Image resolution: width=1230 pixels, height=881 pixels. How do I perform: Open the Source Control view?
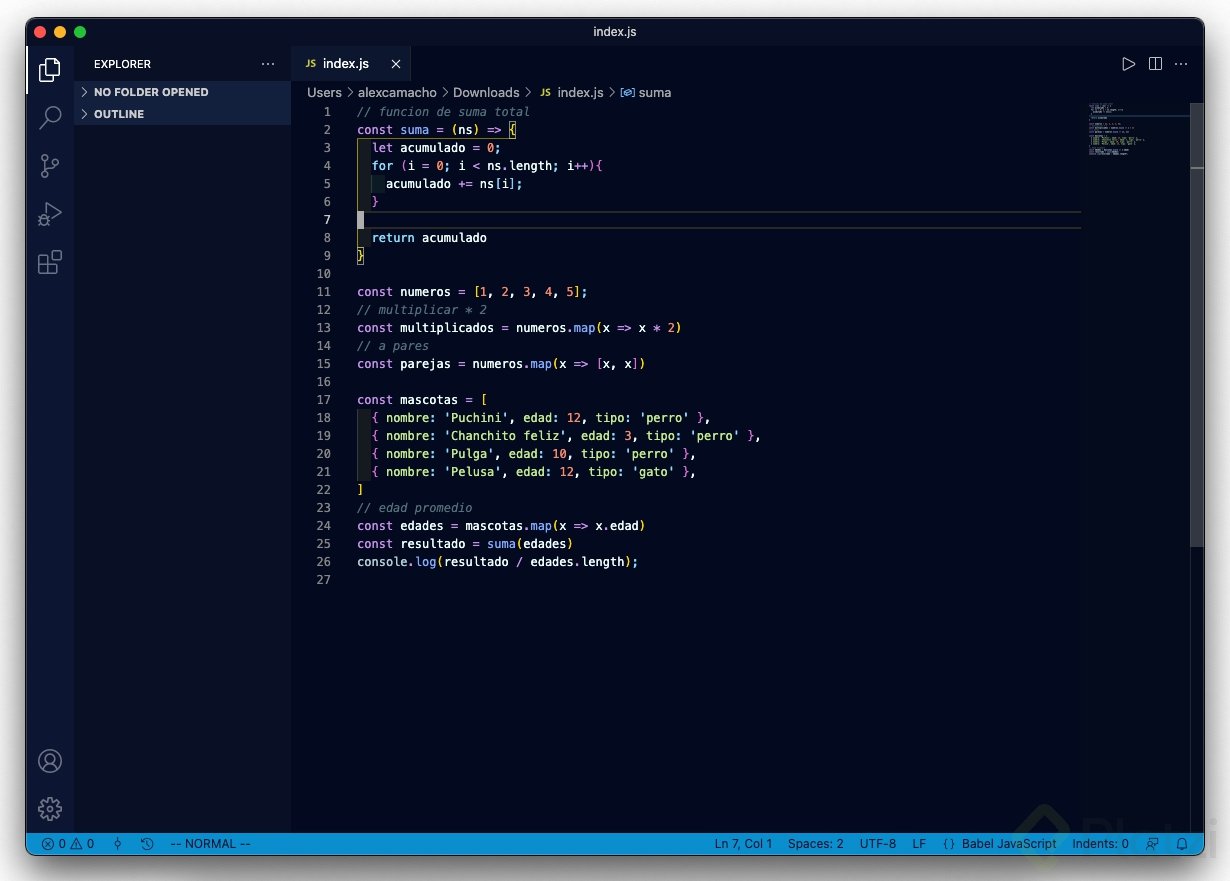49,166
